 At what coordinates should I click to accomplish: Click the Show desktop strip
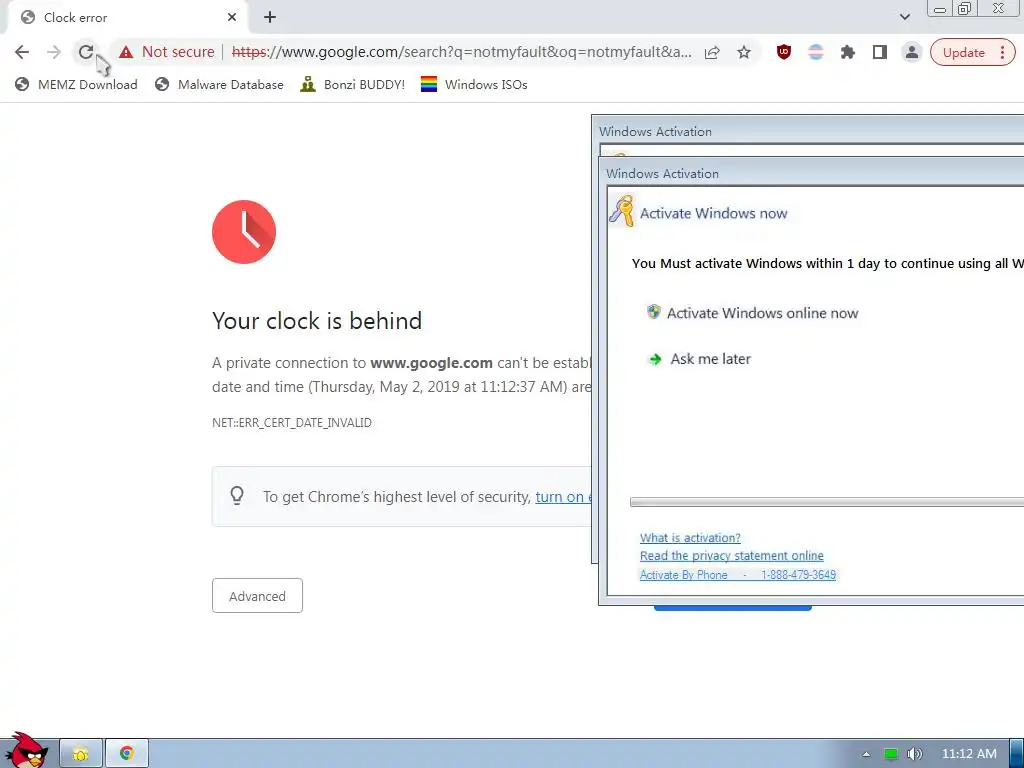point(1017,754)
